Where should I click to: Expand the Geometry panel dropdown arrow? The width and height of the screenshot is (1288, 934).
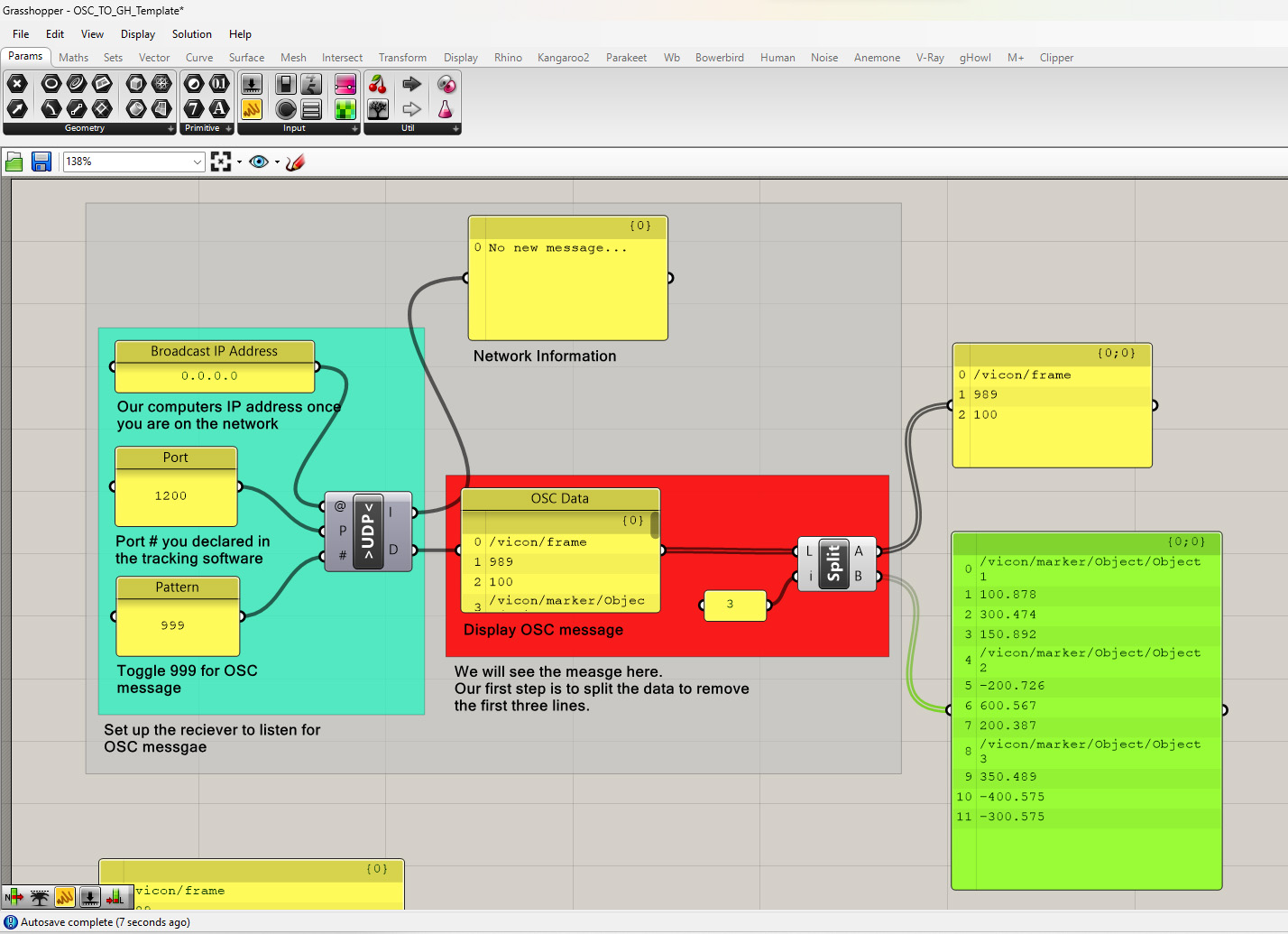tap(170, 129)
